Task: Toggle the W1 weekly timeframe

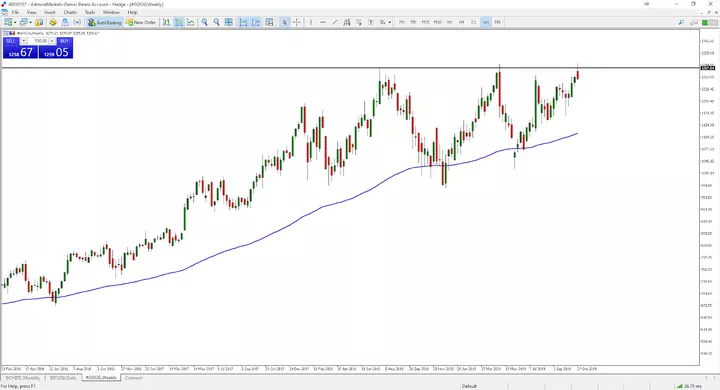Action: (485, 22)
